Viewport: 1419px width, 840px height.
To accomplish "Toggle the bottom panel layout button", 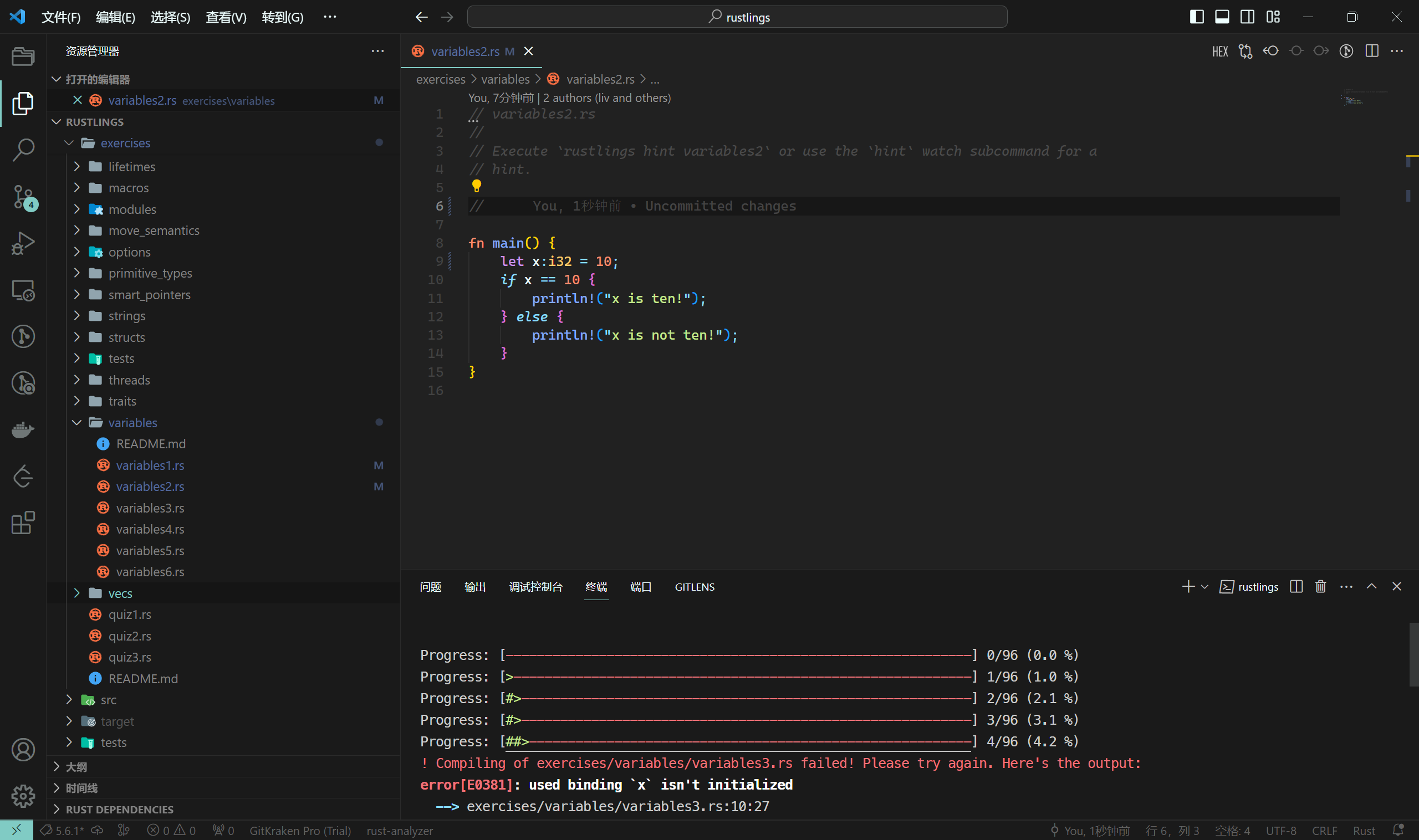I will pos(1222,17).
